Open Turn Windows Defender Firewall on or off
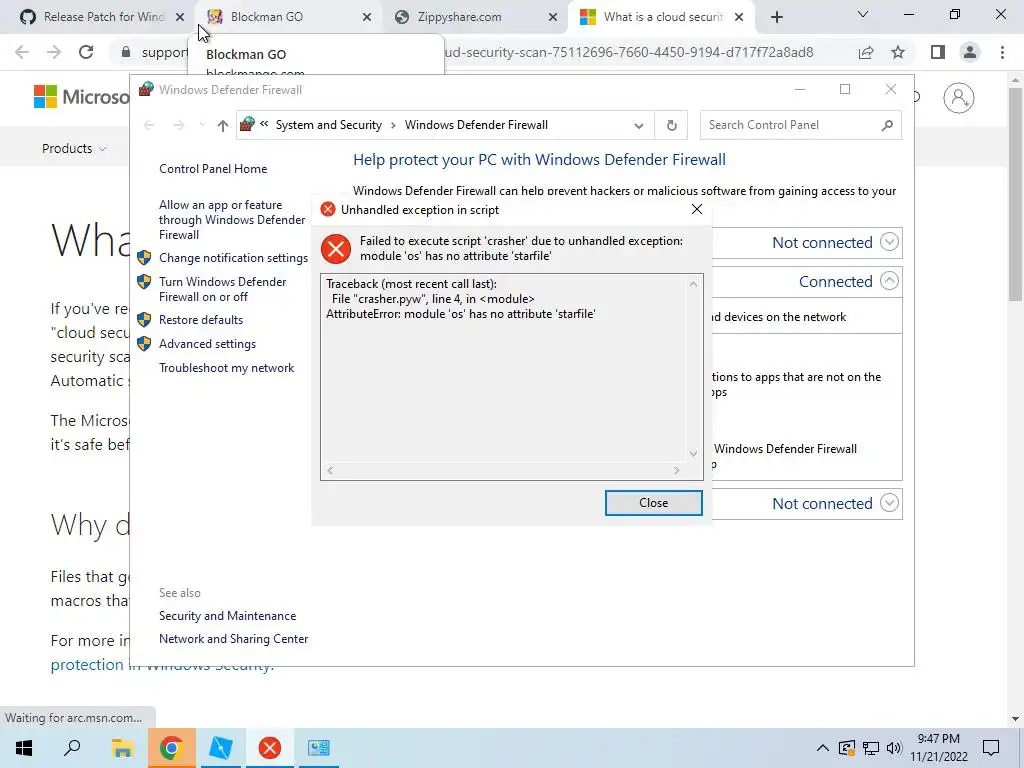The width and height of the screenshot is (1024, 768). [x=223, y=289]
